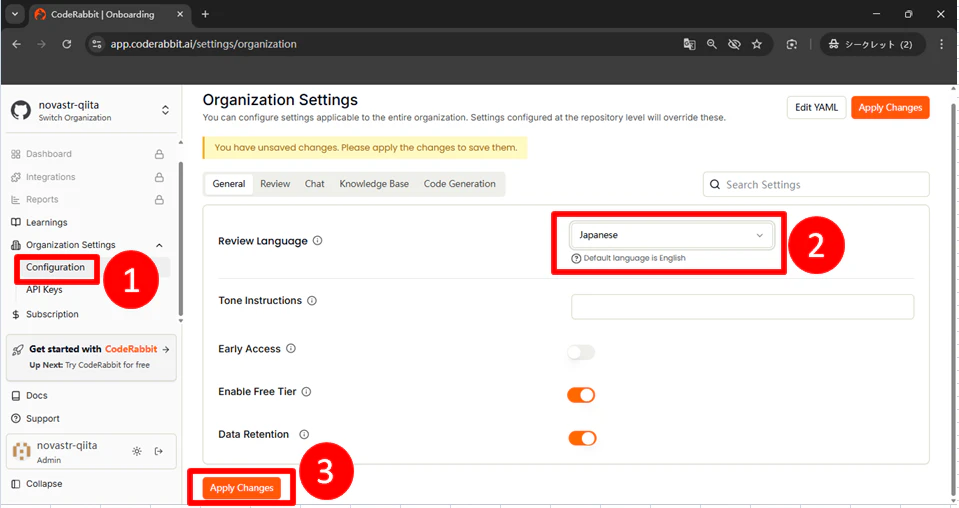Switch to the Review tab
The height and width of the screenshot is (508, 959).
(x=275, y=184)
